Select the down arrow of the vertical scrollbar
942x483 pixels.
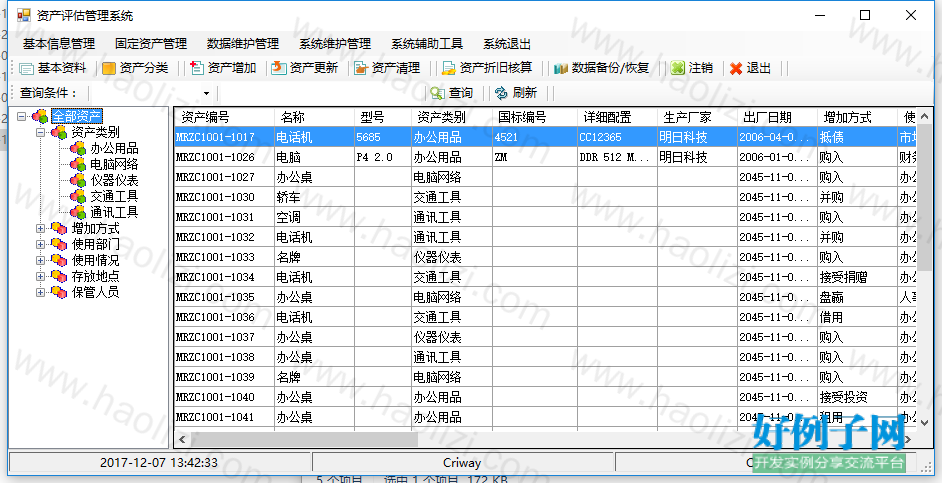(924, 422)
